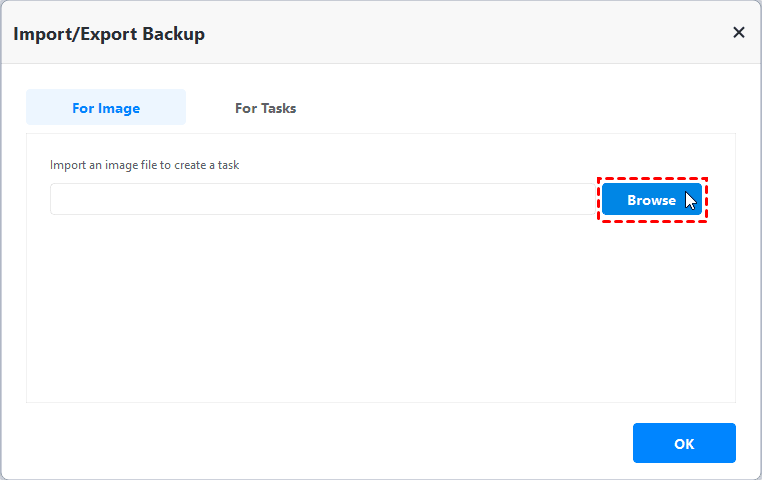Open file picker via Browse
Image resolution: width=762 pixels, height=480 pixels.
tap(651, 200)
